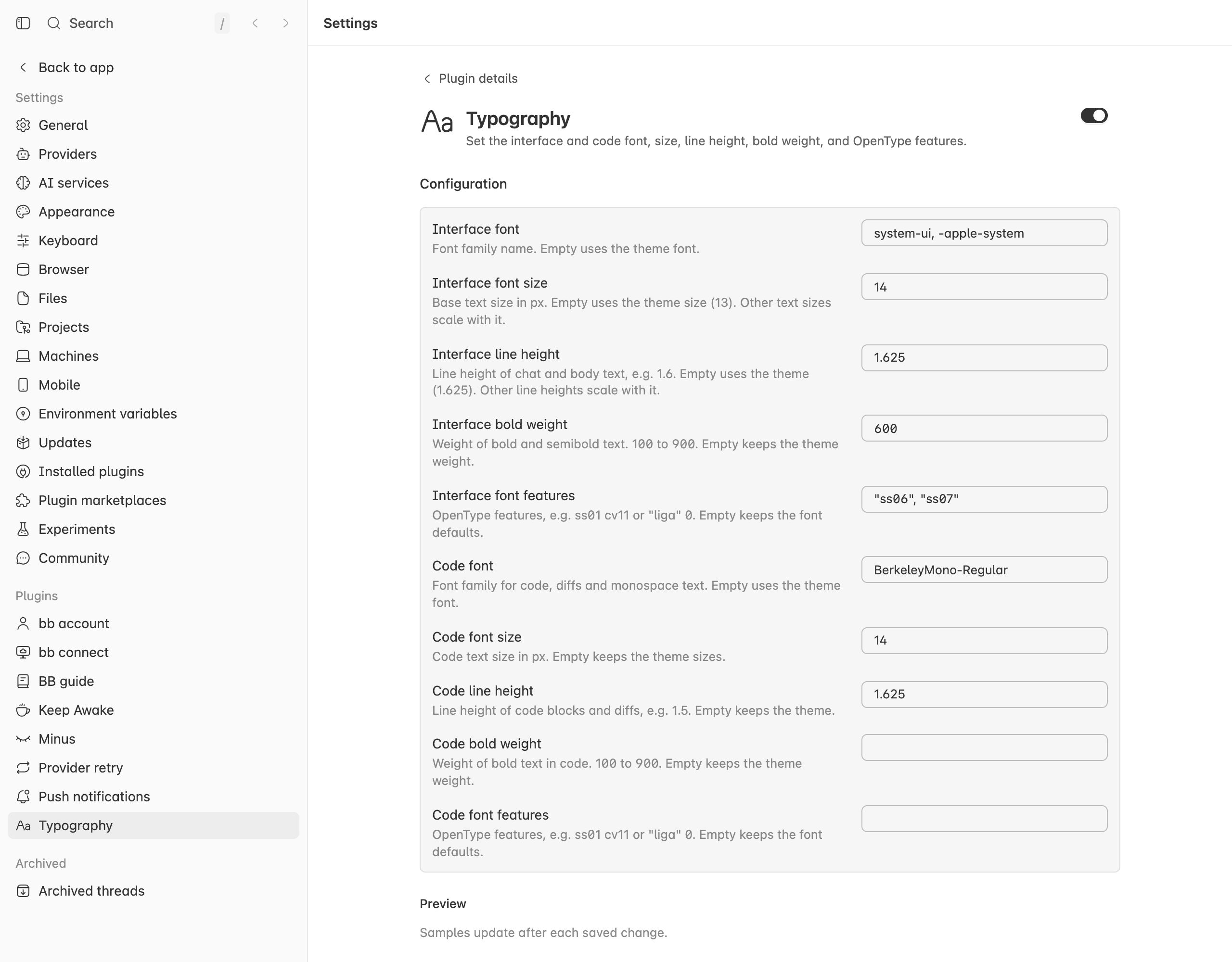Click the Browser window icon
This screenshot has width=1232, height=962.
coord(23,269)
